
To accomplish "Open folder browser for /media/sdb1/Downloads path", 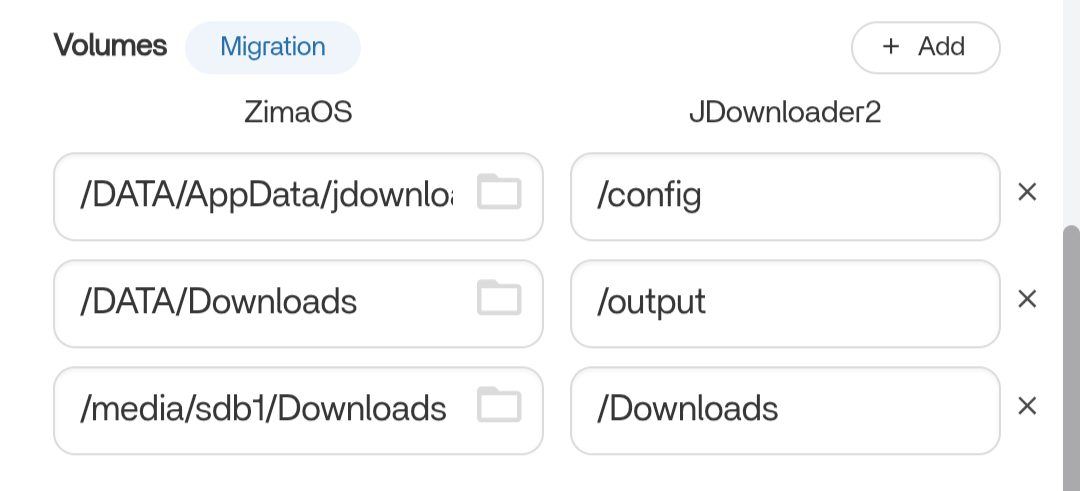I will (x=499, y=405).
